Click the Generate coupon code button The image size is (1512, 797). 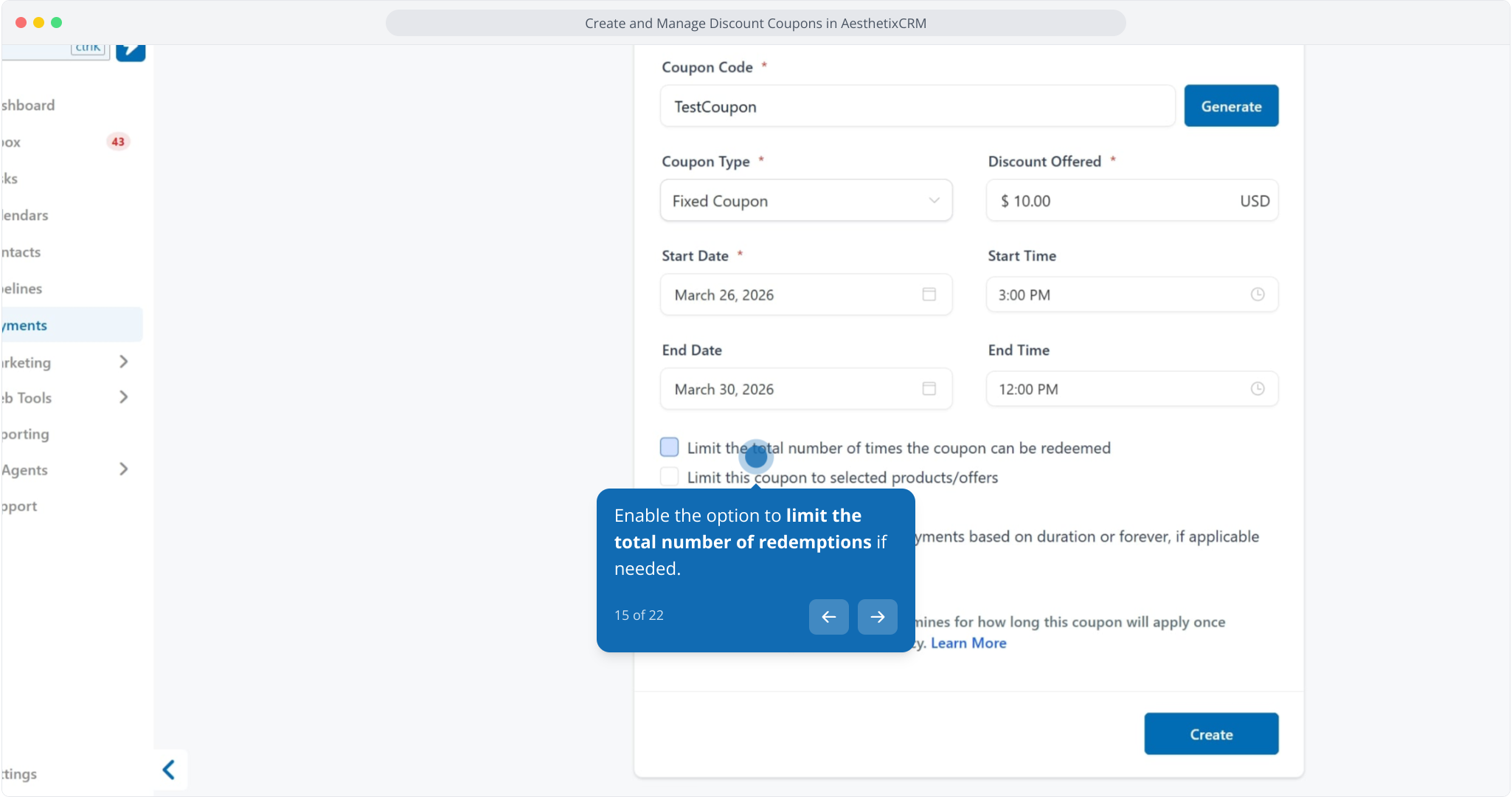click(x=1231, y=106)
